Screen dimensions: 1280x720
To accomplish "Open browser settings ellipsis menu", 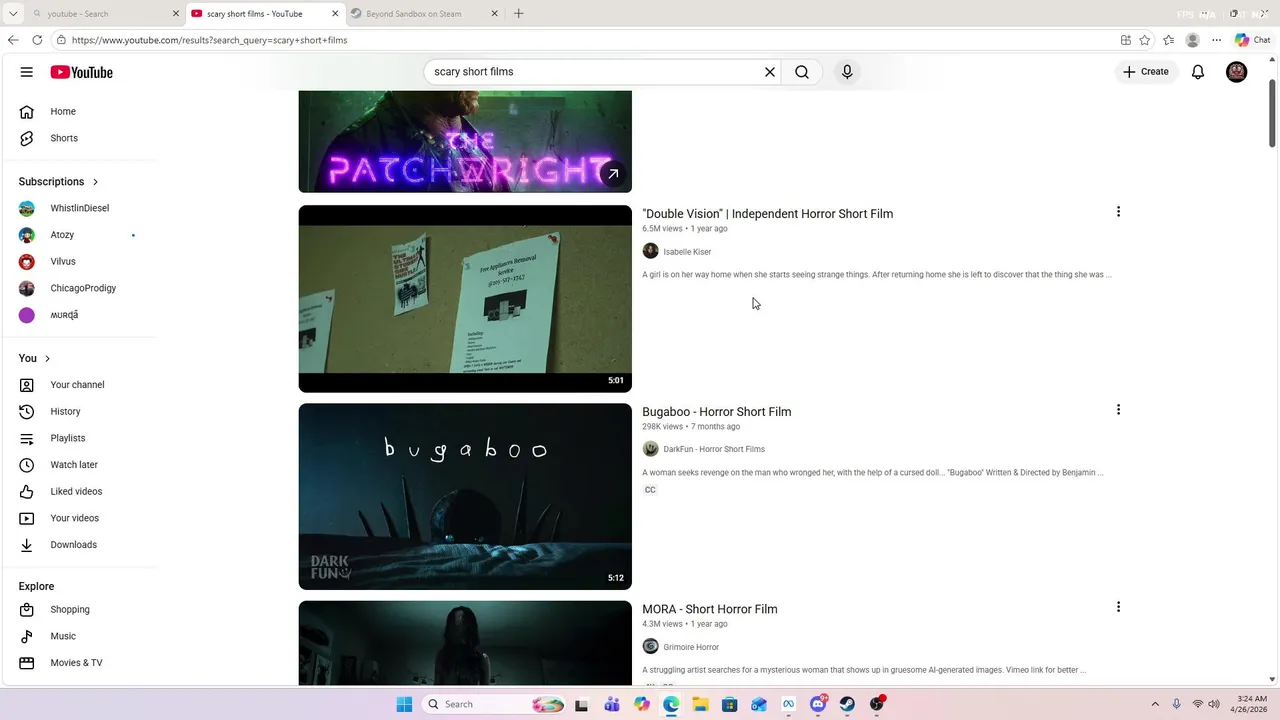I will 1216,40.
